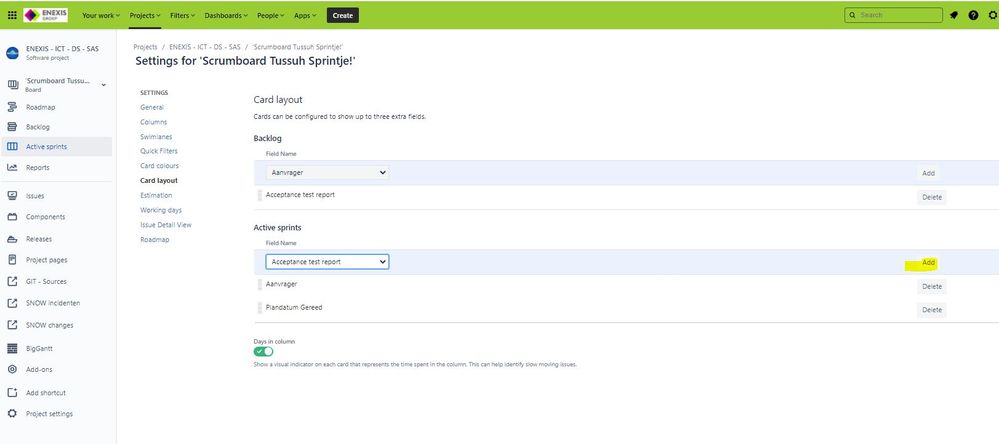Screen dimensions: 999x444
Task: Expand the board switcher chevron in sidebar
Action: tap(104, 85)
